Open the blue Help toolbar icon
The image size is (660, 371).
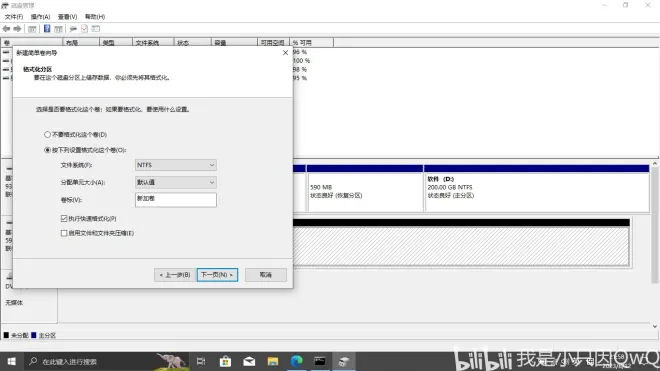click(x=47, y=29)
